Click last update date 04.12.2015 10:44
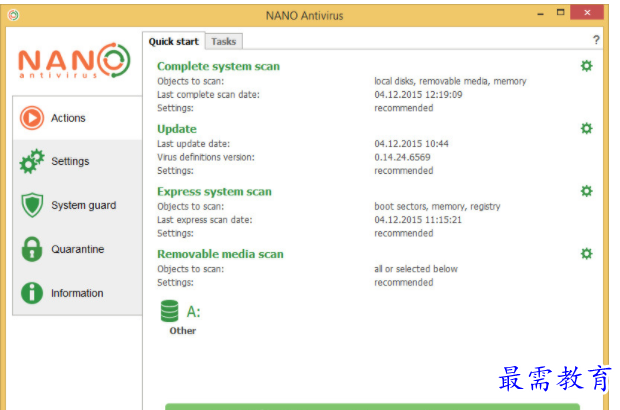Screen dimensions: 620x410 point(411,144)
